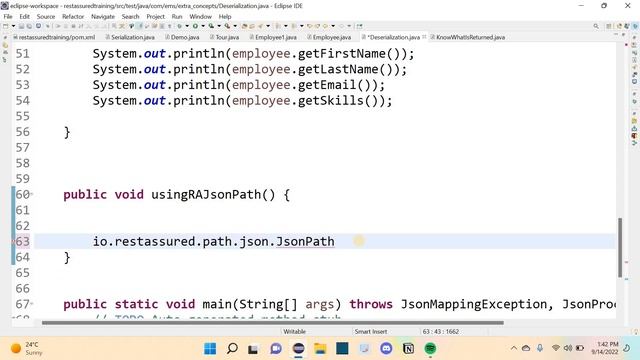
Task: Click the horizontal editor scrollbar
Action: (x=273, y=323)
